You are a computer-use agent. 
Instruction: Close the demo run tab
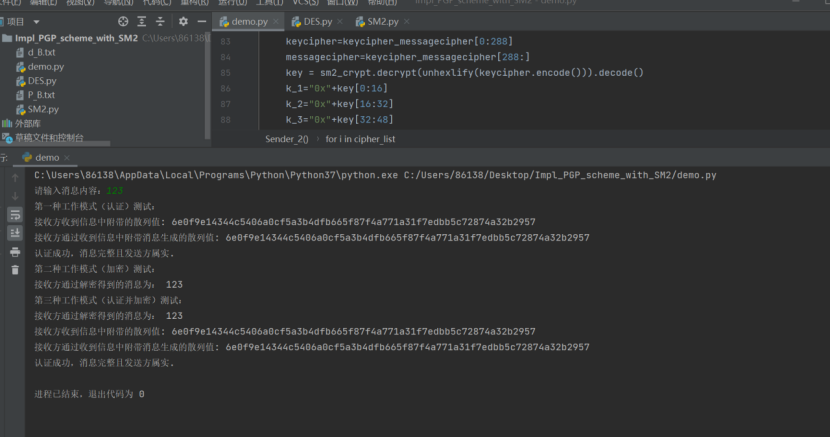(67, 158)
